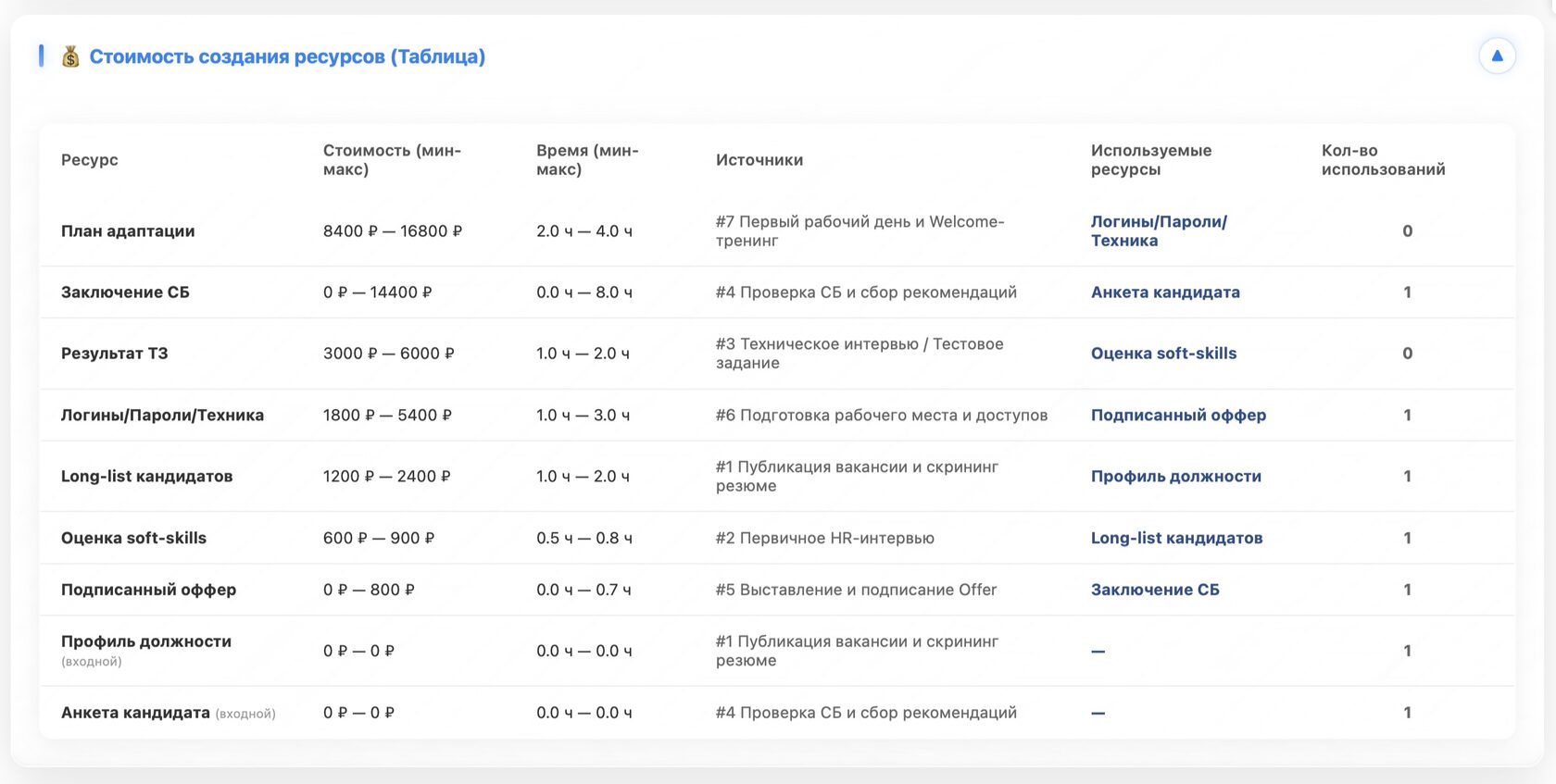Click the 'Кол-во использований' column header
The width and height of the screenshot is (1556, 784).
click(1383, 159)
